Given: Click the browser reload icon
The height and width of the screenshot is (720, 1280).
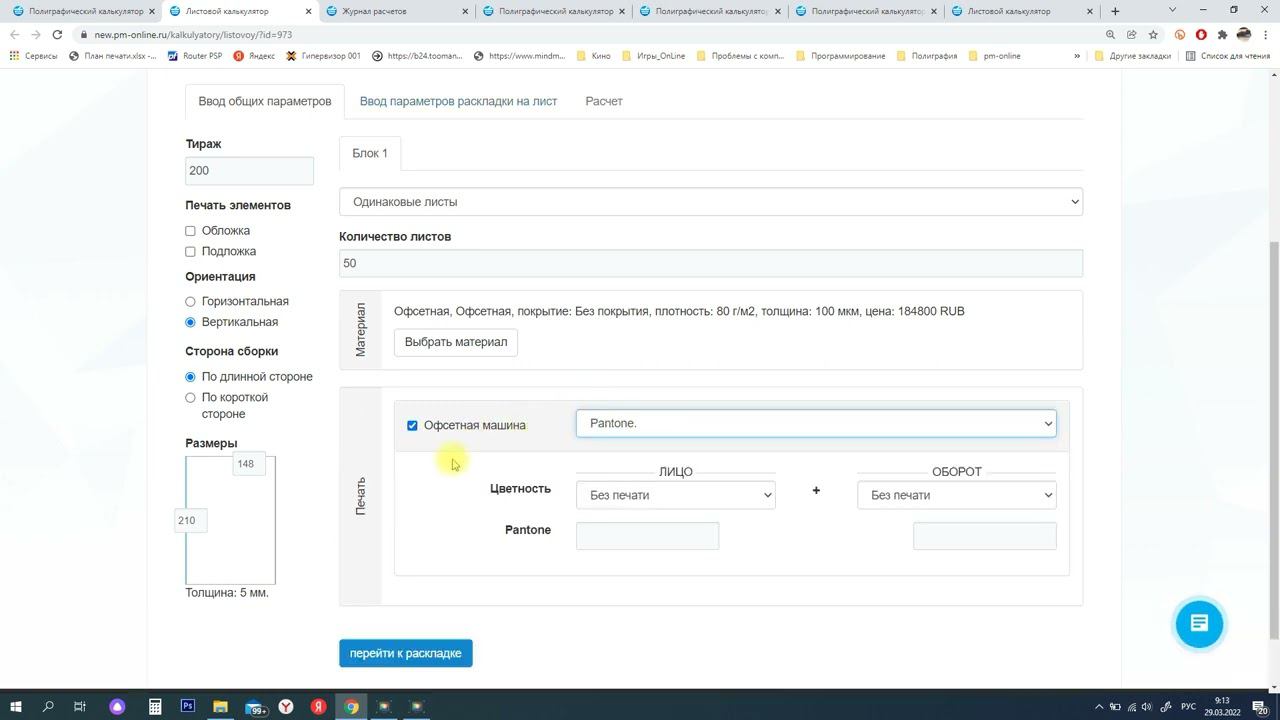Looking at the screenshot, I should 57,35.
